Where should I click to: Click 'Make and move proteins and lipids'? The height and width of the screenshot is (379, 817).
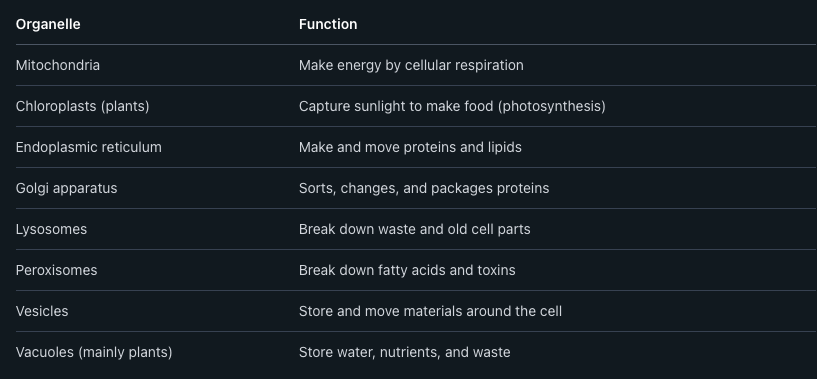[x=410, y=148]
